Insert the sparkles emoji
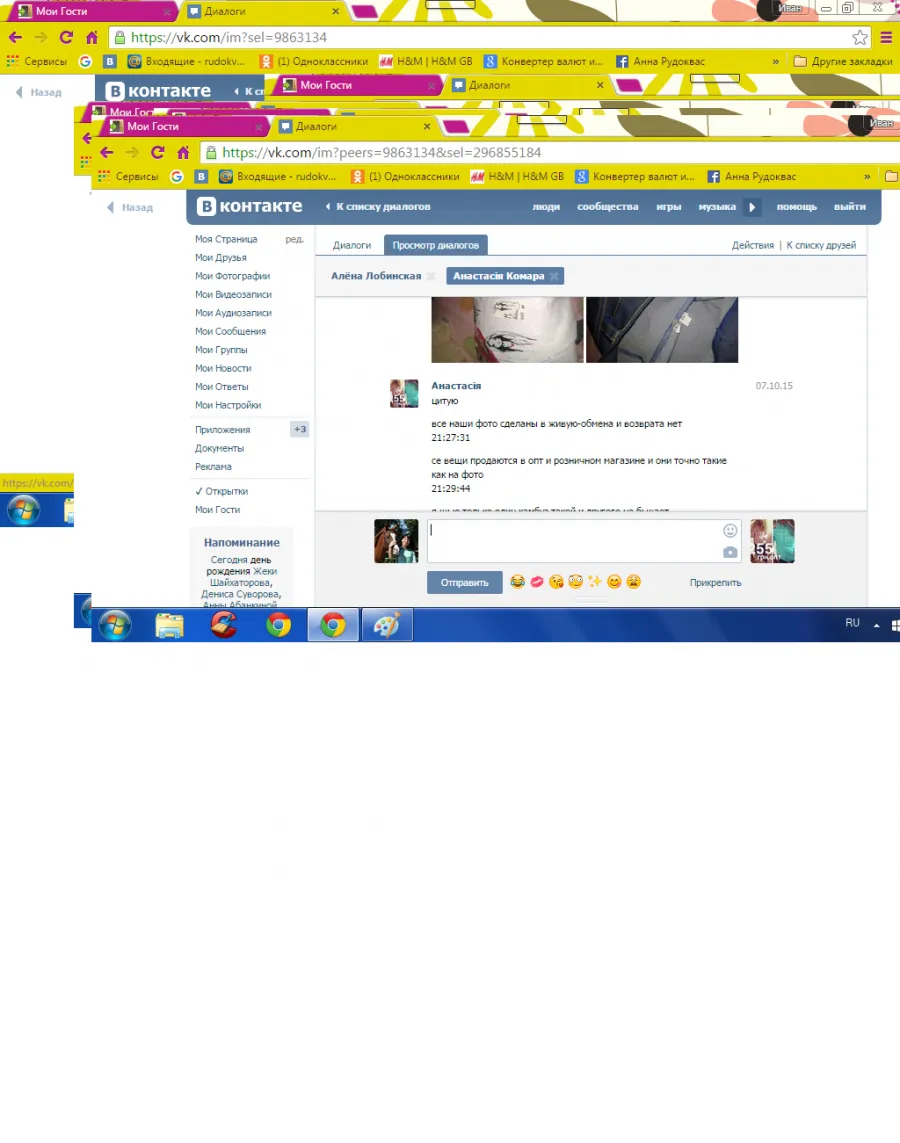Screen dimensions: 900x1143 tap(595, 582)
